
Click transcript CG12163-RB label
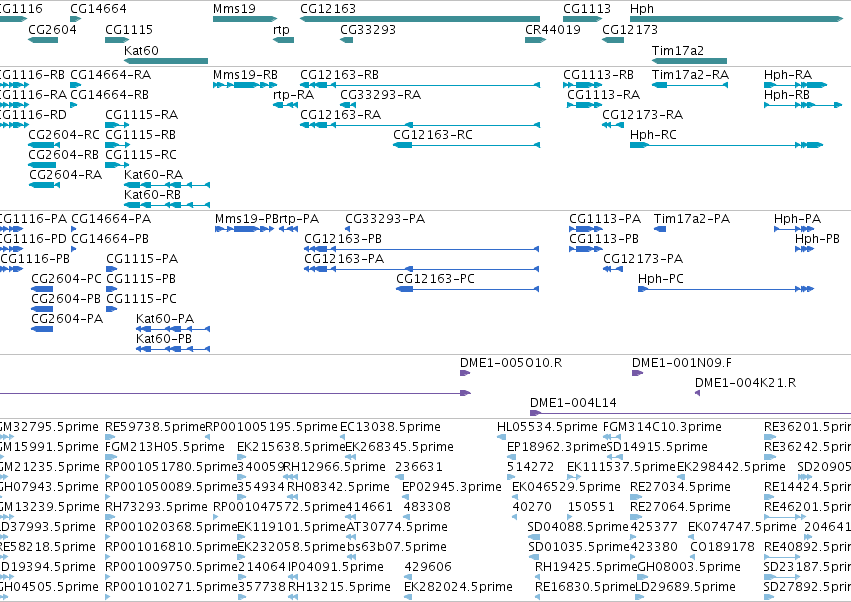click(339, 74)
